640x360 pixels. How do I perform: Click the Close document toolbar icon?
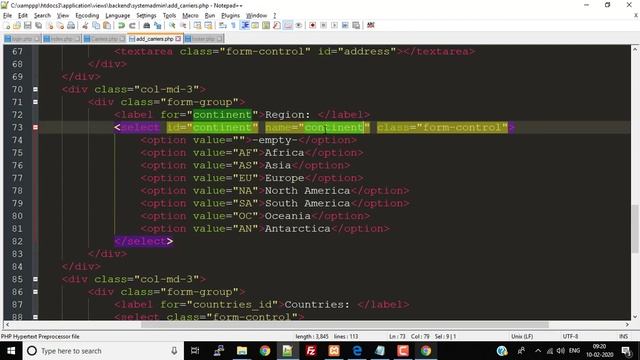(x=49, y=25)
